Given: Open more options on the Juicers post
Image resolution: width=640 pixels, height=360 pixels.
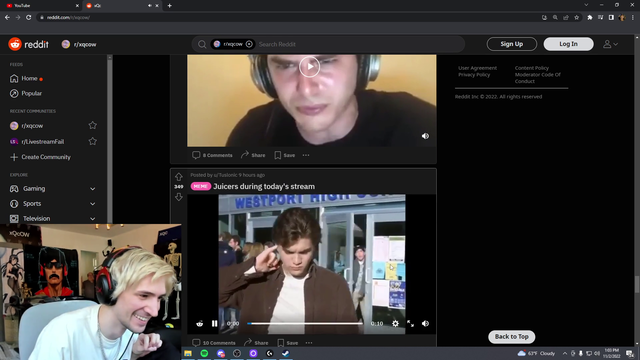Looking at the screenshot, I should coord(309,343).
